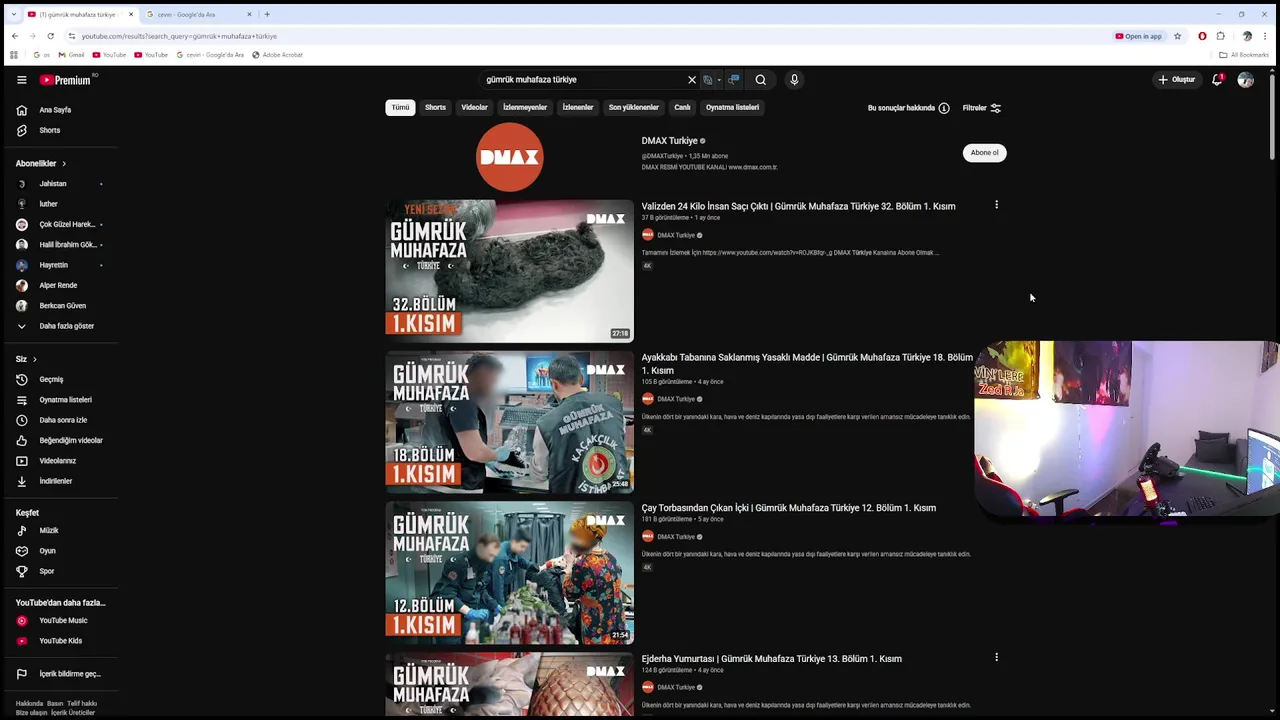Screen dimensions: 1280x720
Task: Open Videolarınız in sidebar
Action: tap(58, 461)
